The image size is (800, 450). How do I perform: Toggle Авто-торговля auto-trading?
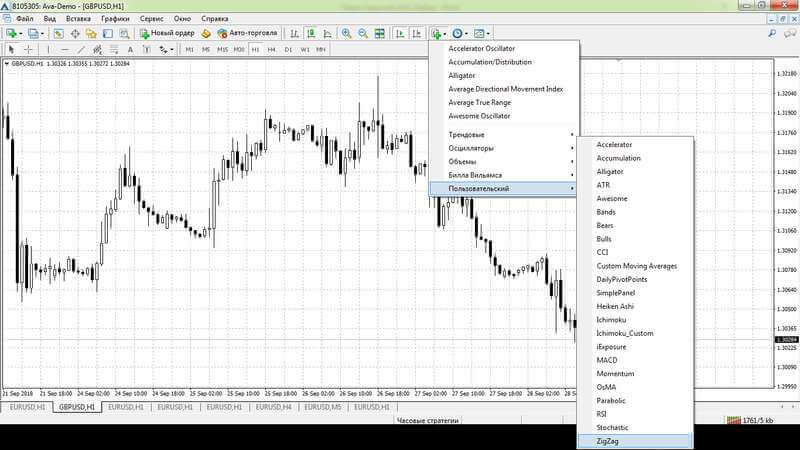point(247,33)
